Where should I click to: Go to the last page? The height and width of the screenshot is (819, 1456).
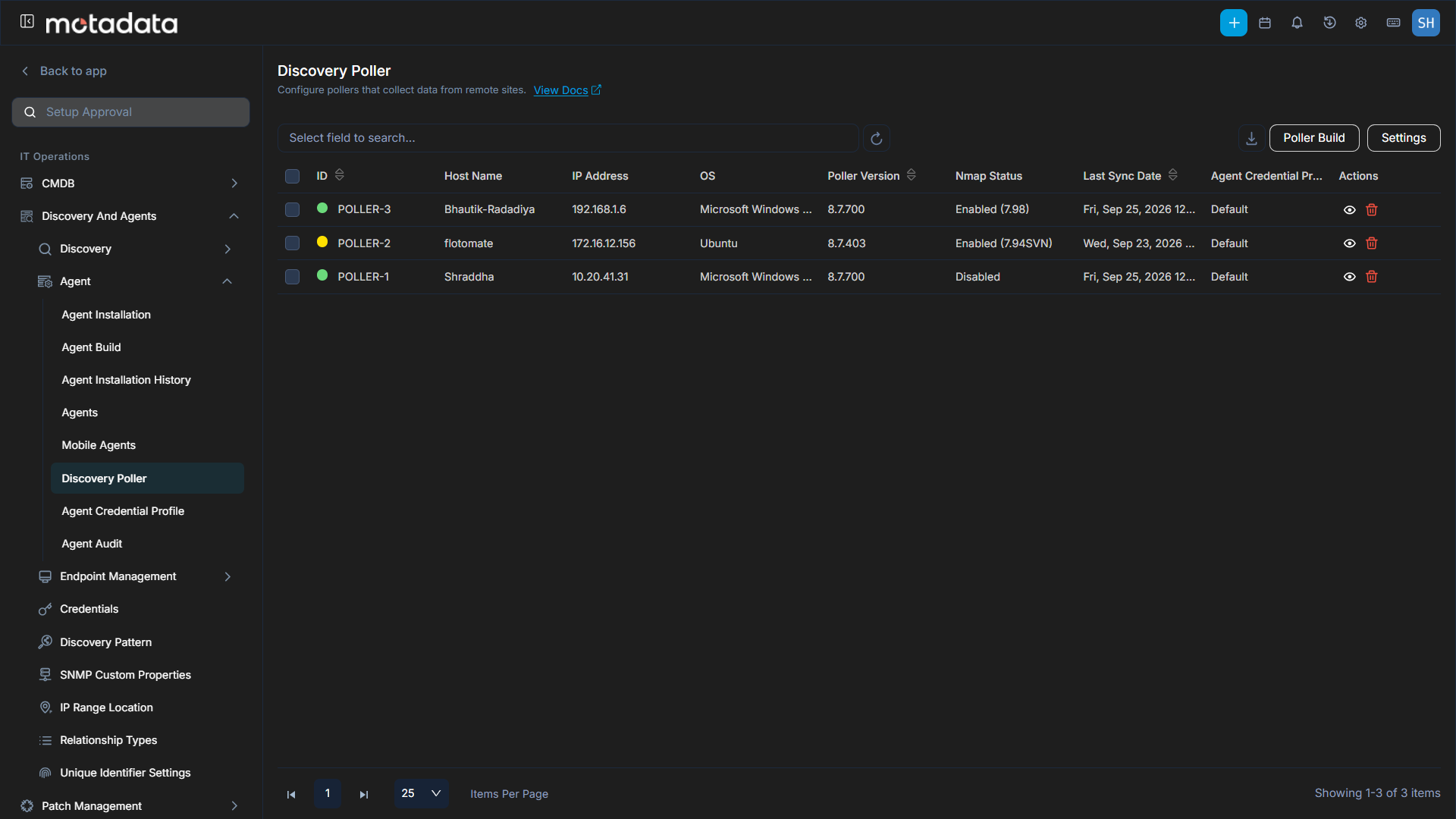[x=364, y=794]
